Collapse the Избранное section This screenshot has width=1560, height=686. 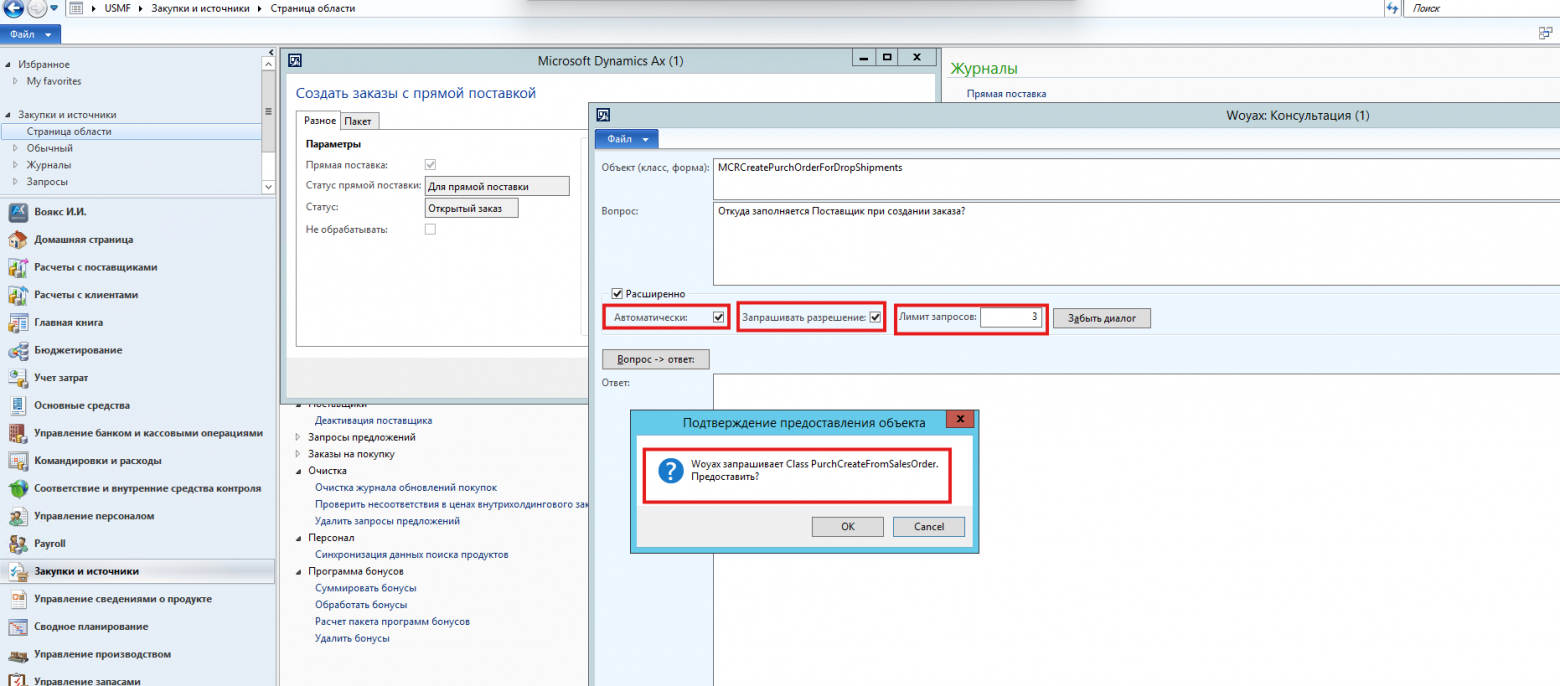pyautogui.click(x=8, y=64)
